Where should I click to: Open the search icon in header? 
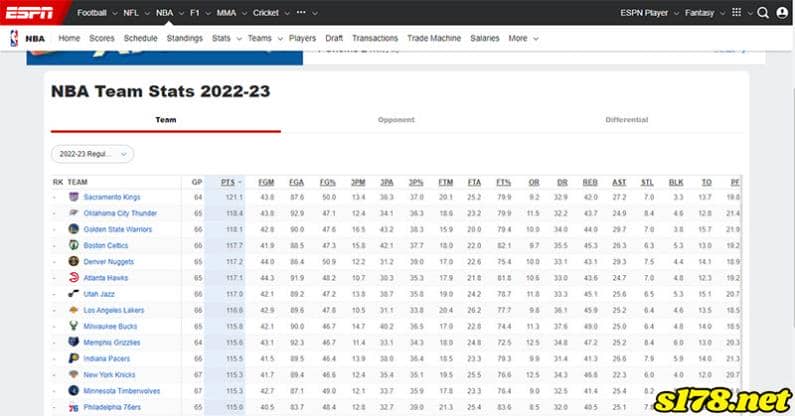pyautogui.click(x=763, y=13)
